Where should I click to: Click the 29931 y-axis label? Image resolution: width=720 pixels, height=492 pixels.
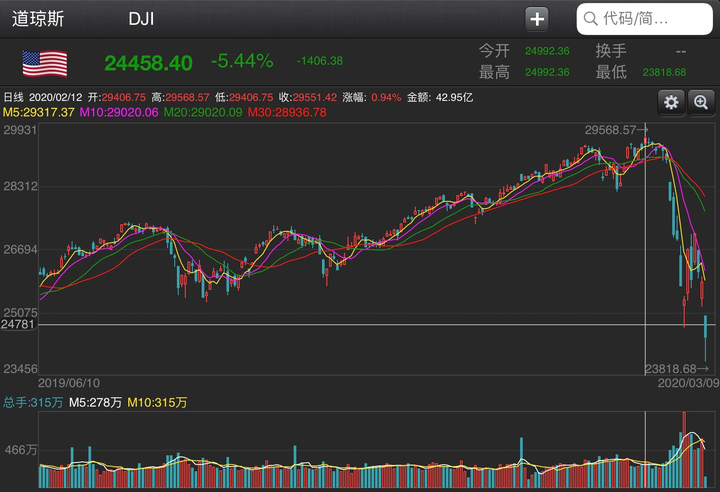(x=20, y=130)
